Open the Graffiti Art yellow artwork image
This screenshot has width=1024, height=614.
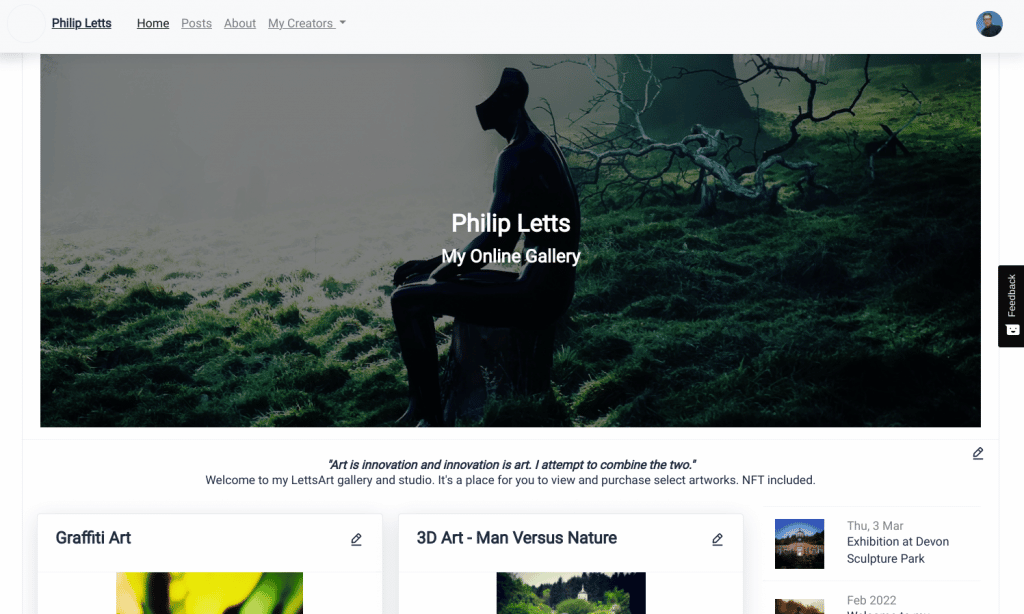pos(209,593)
